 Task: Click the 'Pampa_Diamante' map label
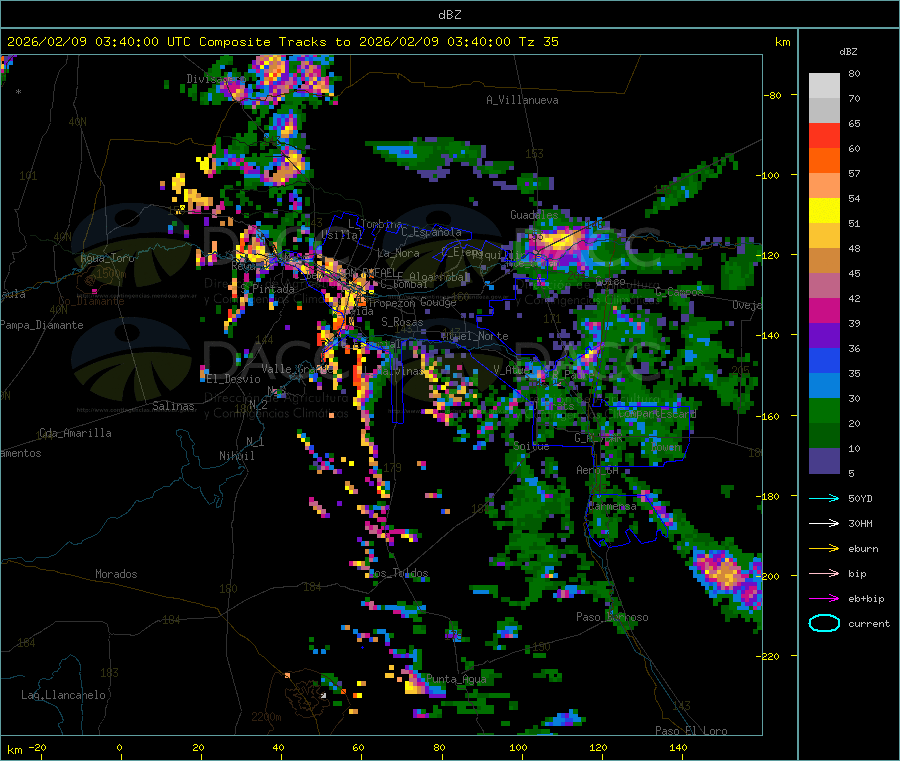42,325
